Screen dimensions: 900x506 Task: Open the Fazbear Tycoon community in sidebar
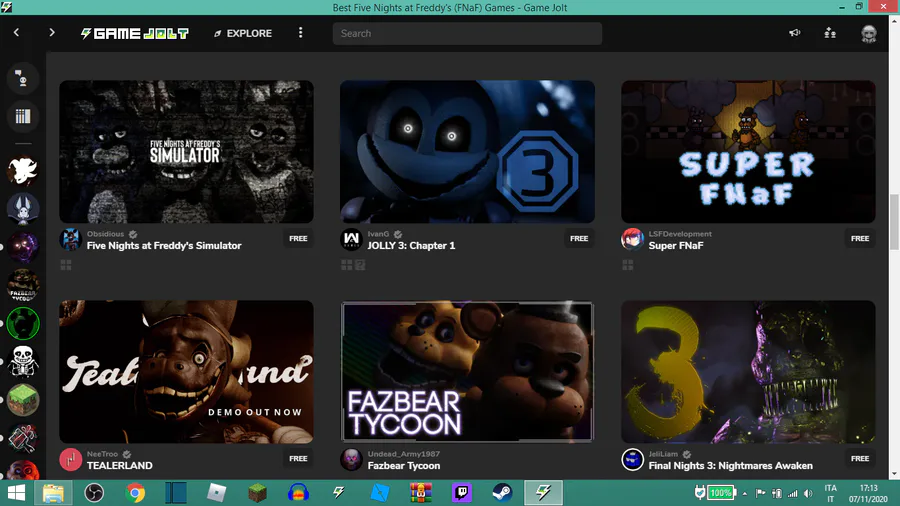[x=23, y=285]
